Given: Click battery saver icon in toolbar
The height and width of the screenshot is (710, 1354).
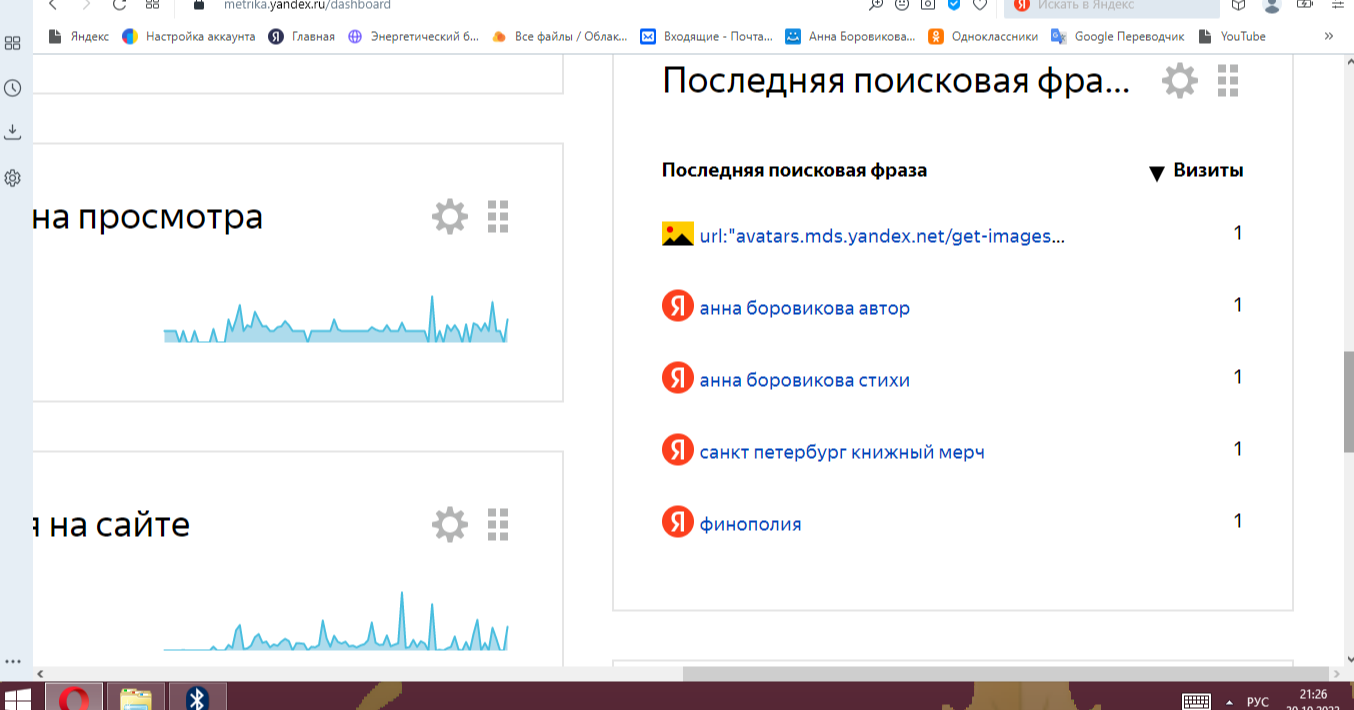Looking at the screenshot, I should click(x=1304, y=5).
